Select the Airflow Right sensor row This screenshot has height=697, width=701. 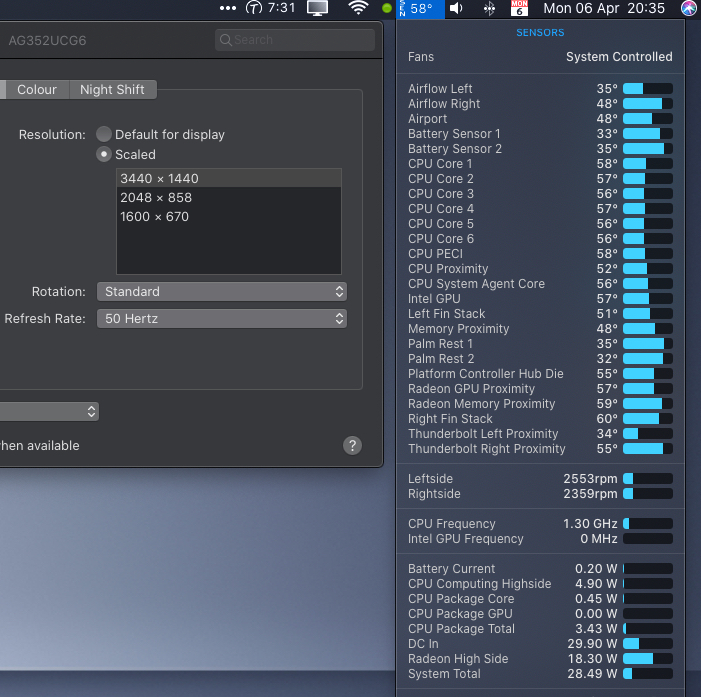(540, 104)
